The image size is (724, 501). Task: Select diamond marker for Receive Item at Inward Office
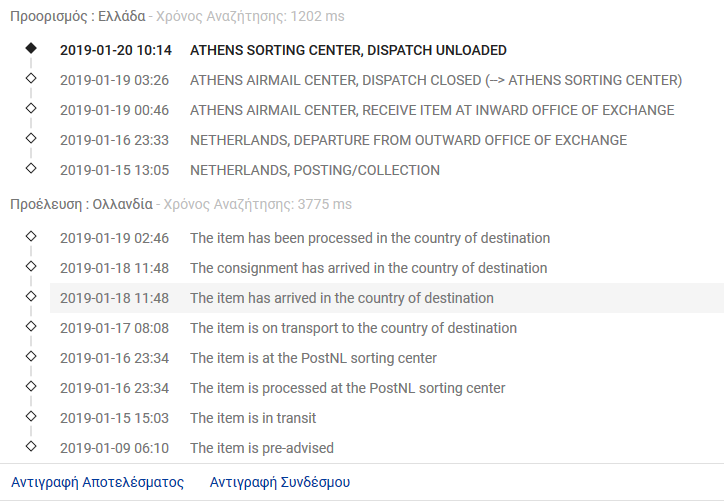[x=31, y=108]
